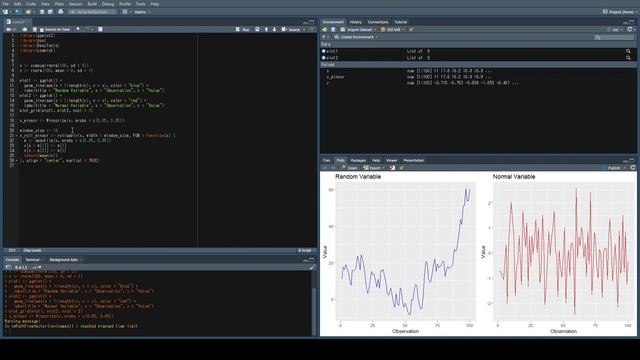Open the Session menu
This screenshot has height=360, width=640.
pyautogui.click(x=76, y=4)
